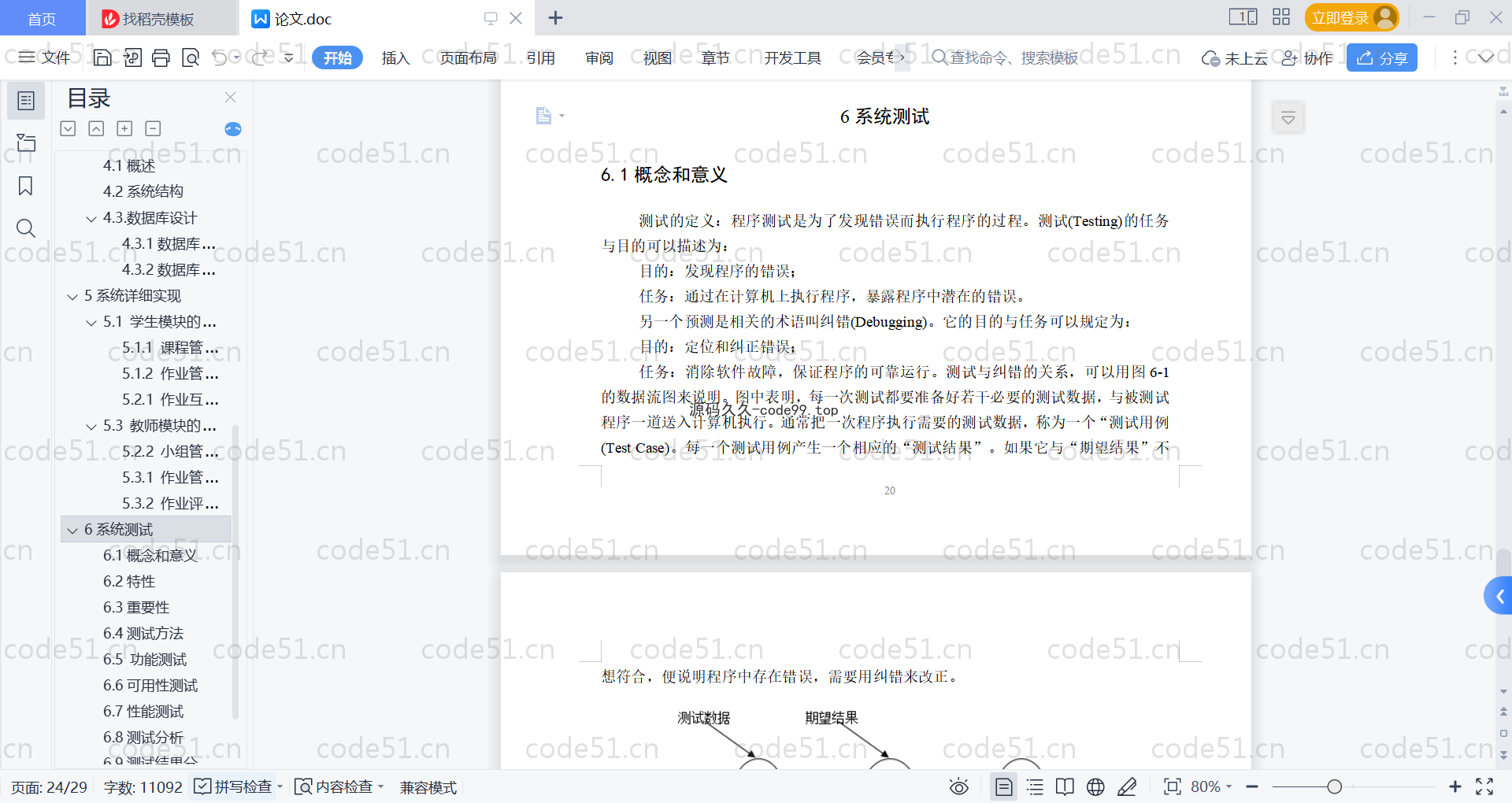Click 立即登录 login button
This screenshot has width=1512, height=803.
tap(1351, 17)
